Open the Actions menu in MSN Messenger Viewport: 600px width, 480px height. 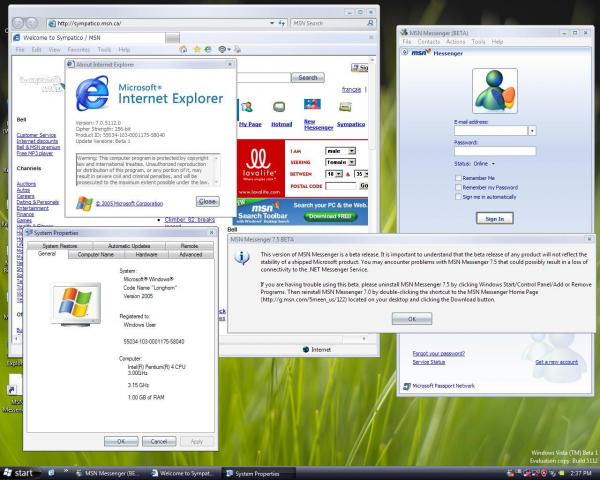coord(456,42)
